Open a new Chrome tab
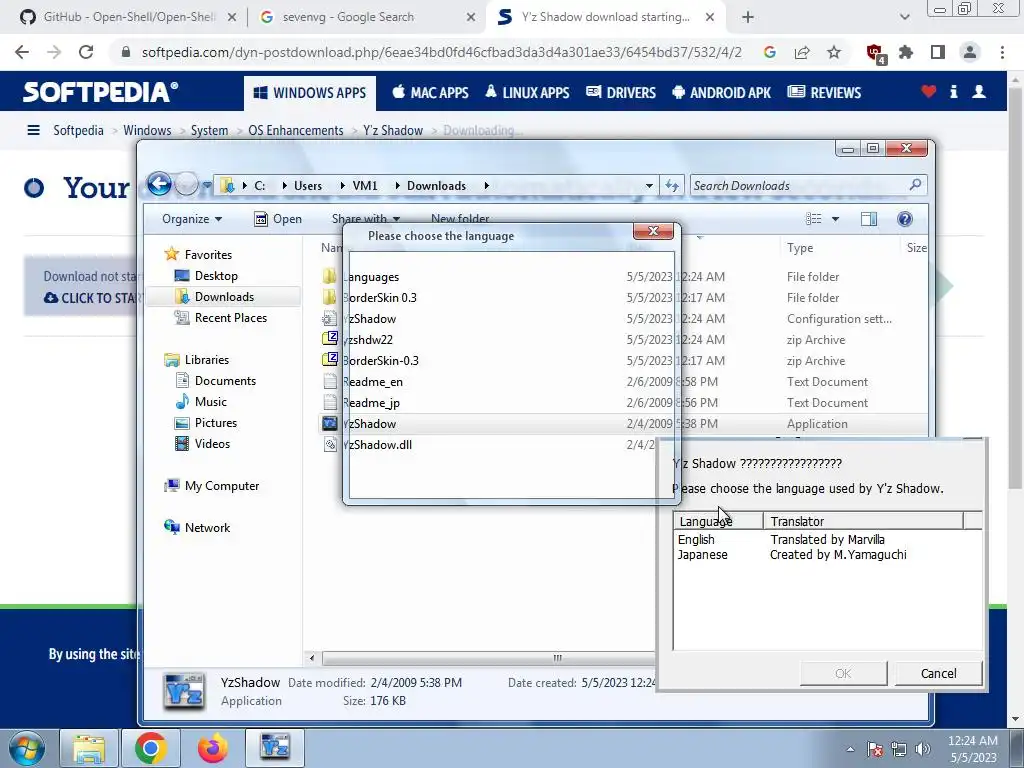 point(748,17)
